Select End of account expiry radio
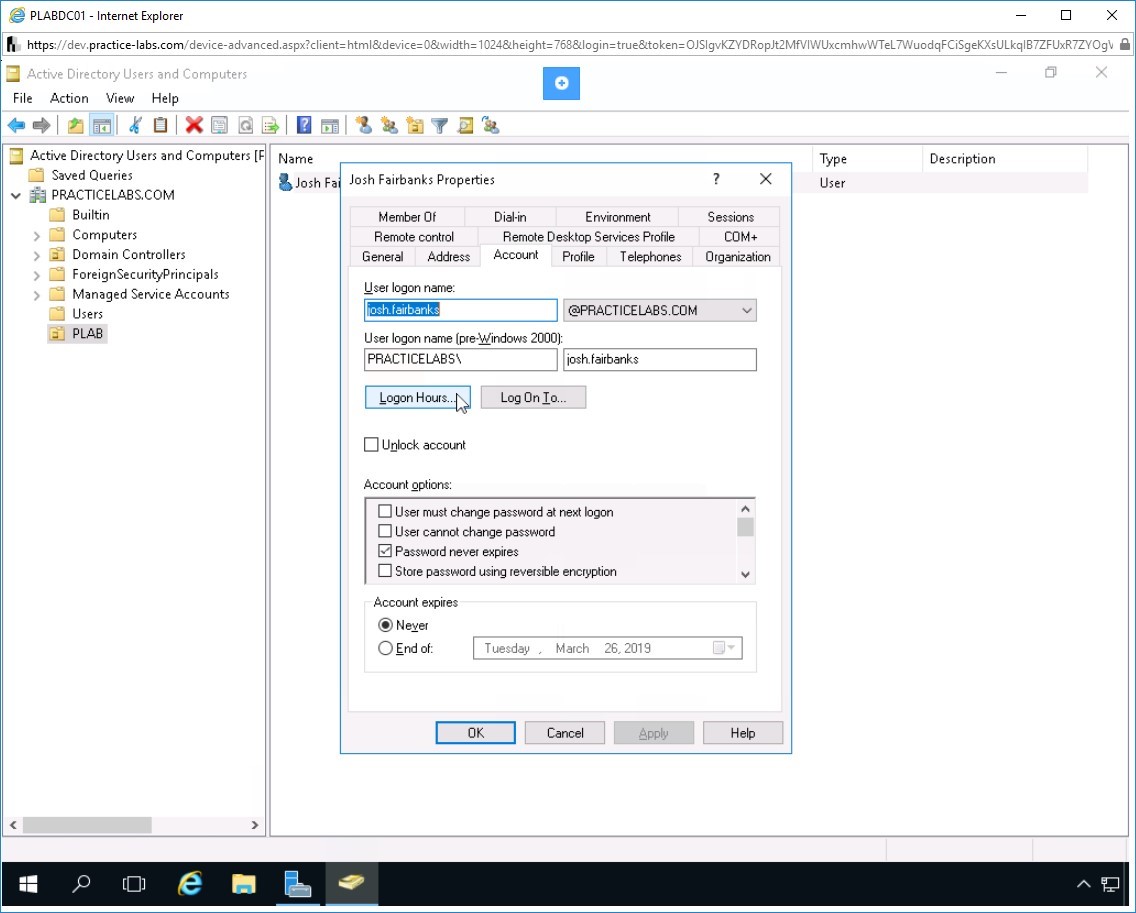This screenshot has width=1136, height=913. [385, 649]
